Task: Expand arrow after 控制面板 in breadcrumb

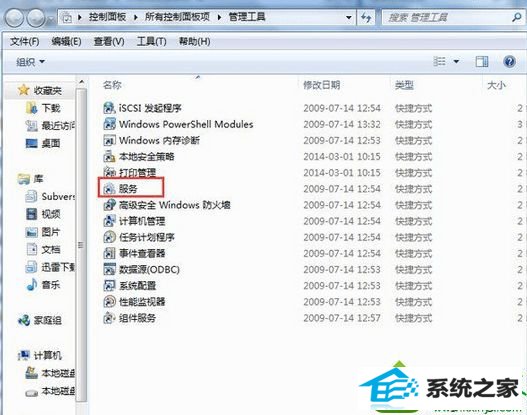Action: coord(135,17)
